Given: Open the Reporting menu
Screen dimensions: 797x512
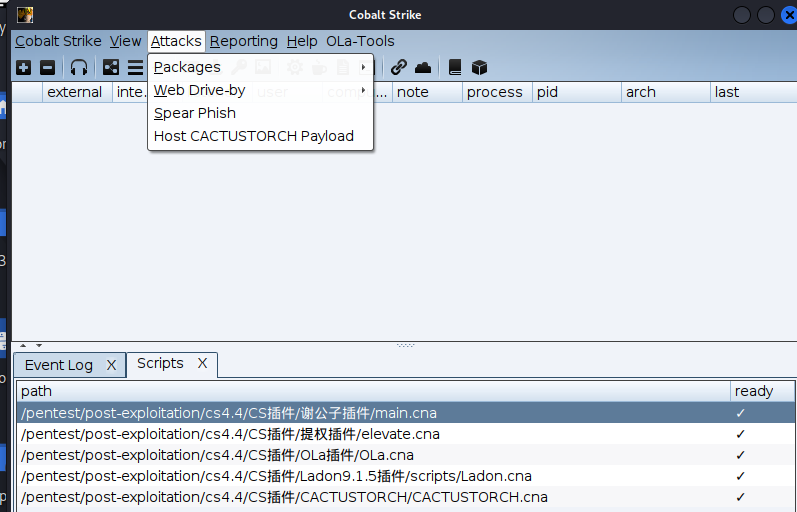Looking at the screenshot, I should (x=243, y=41).
